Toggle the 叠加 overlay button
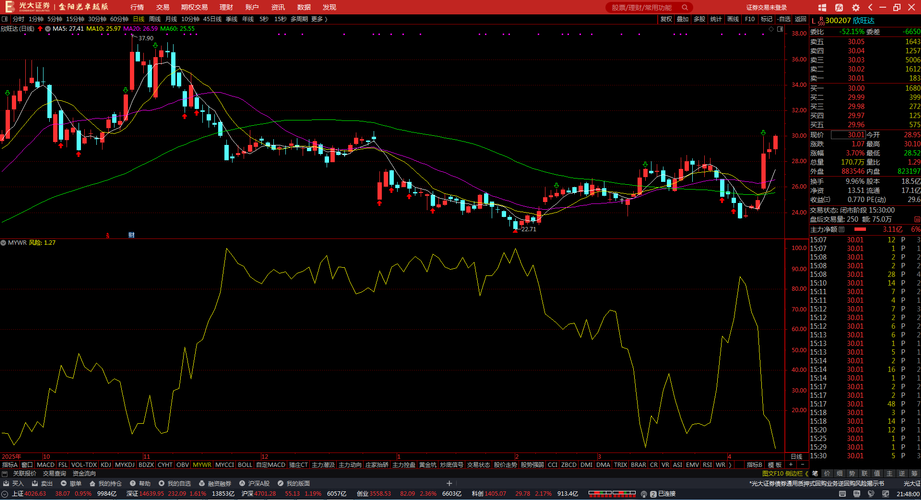This screenshot has height=500, width=921. click(x=683, y=19)
